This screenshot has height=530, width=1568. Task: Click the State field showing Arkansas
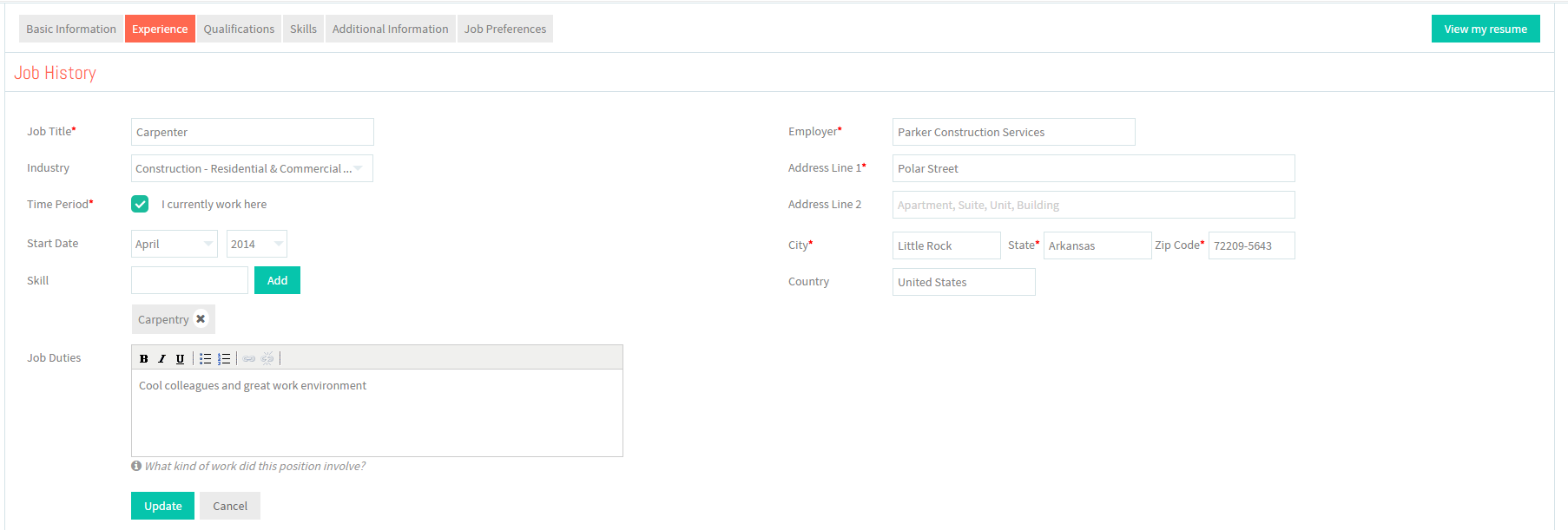pyautogui.click(x=1097, y=245)
